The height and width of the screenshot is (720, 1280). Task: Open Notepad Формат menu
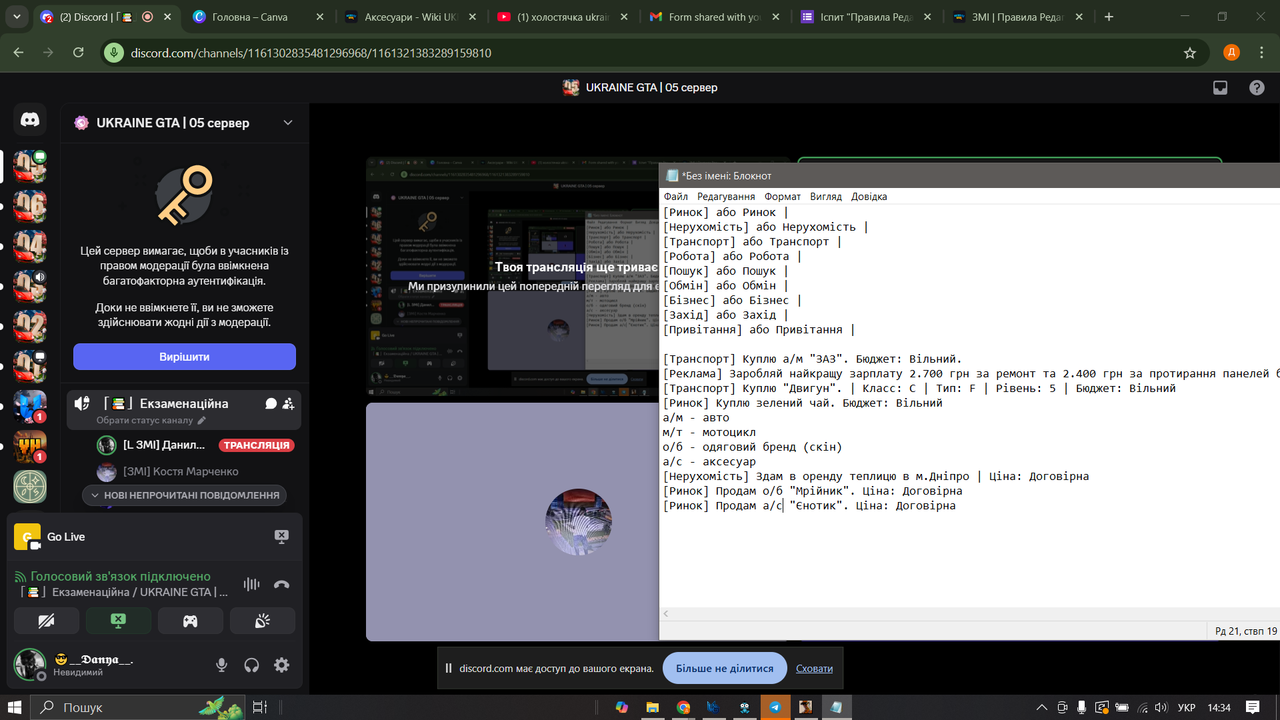click(x=783, y=197)
